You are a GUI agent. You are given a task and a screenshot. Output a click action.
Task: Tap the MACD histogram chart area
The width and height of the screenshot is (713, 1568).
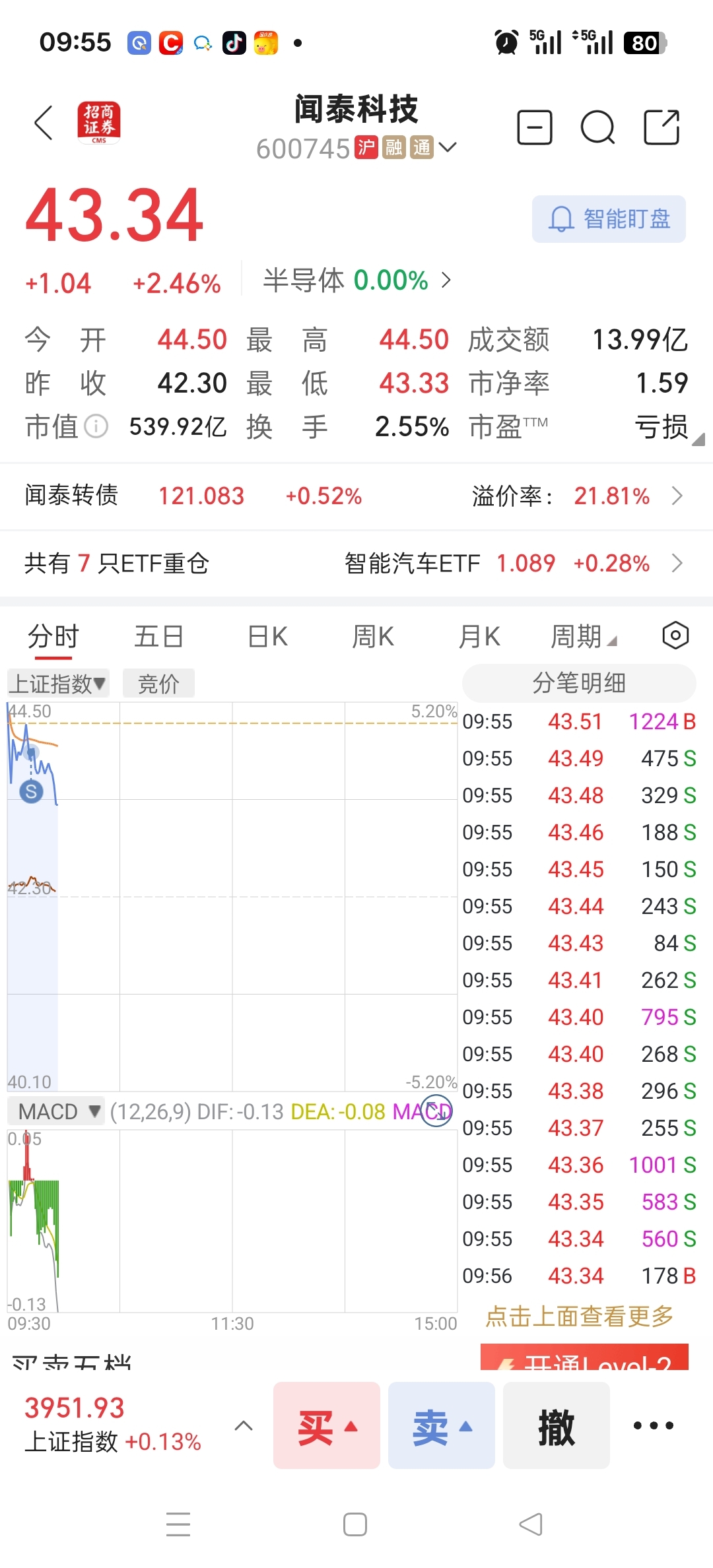pos(232,1221)
